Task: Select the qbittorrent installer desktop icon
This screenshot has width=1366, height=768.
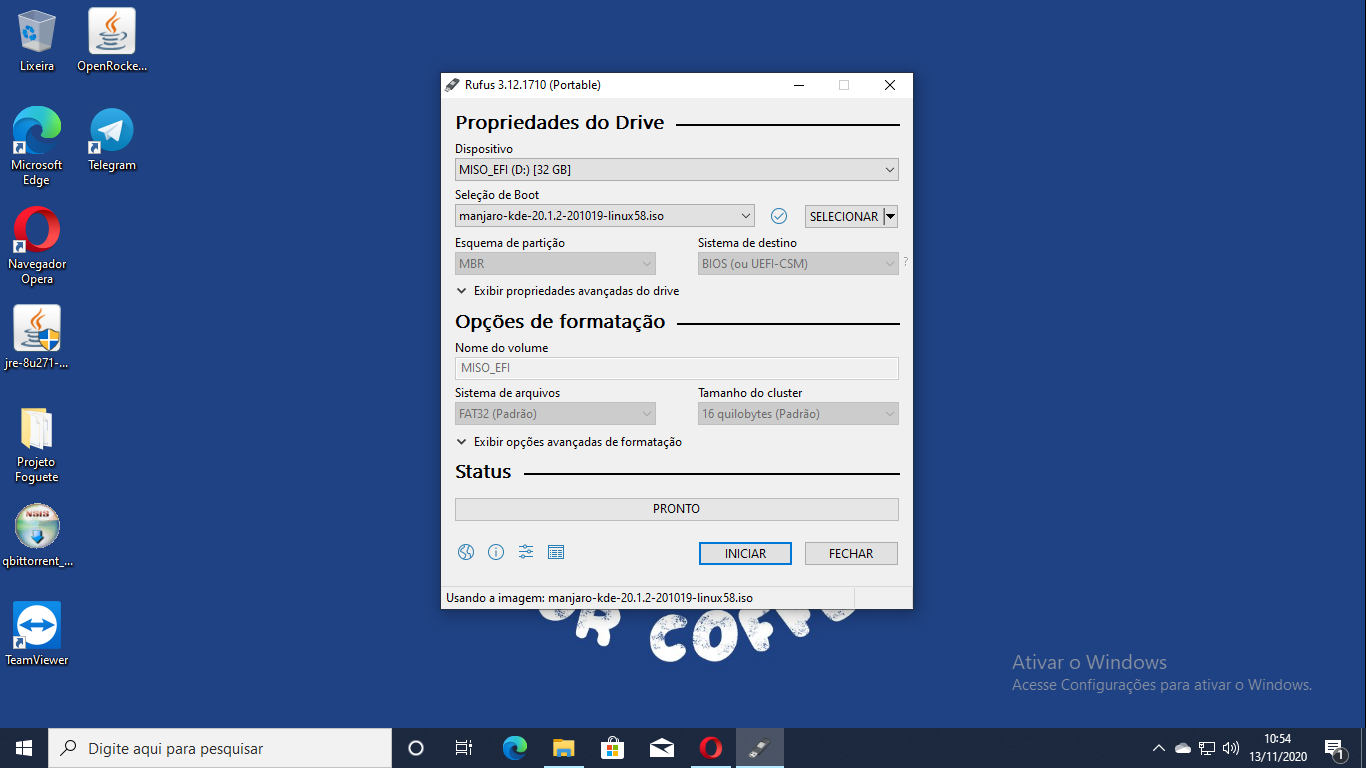Action: click(x=37, y=535)
